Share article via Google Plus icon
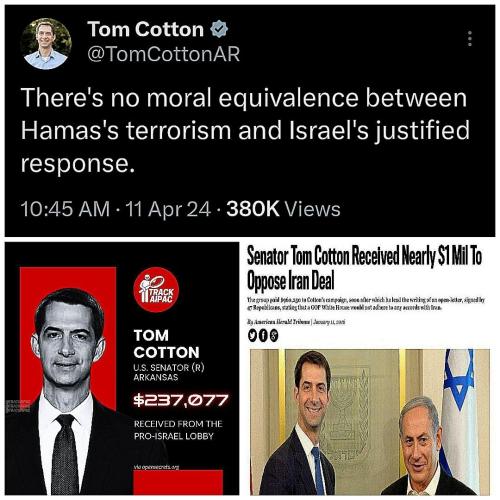The height and width of the screenshot is (500, 500). coord(274,336)
